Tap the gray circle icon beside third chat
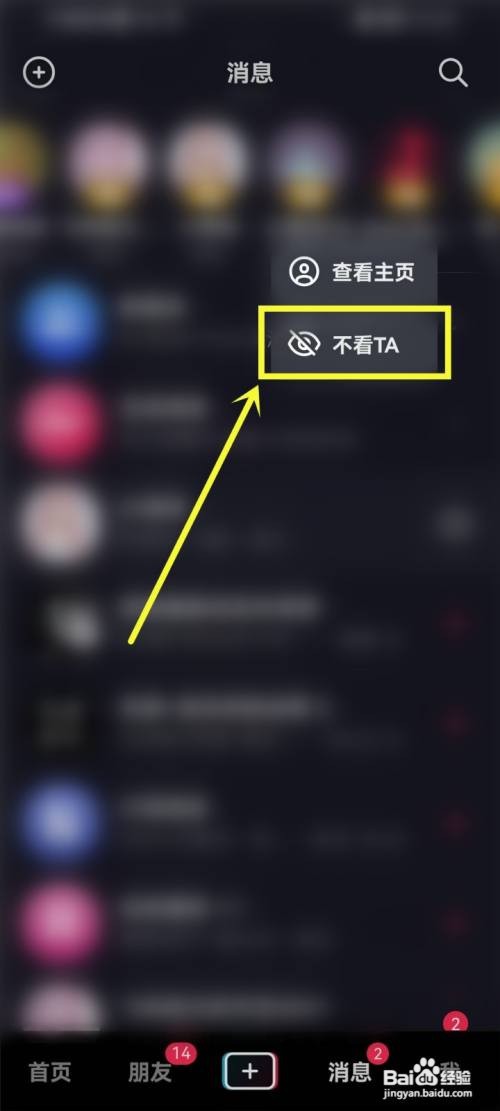Image resolution: width=500 pixels, height=1111 pixels. pyautogui.click(x=454, y=524)
